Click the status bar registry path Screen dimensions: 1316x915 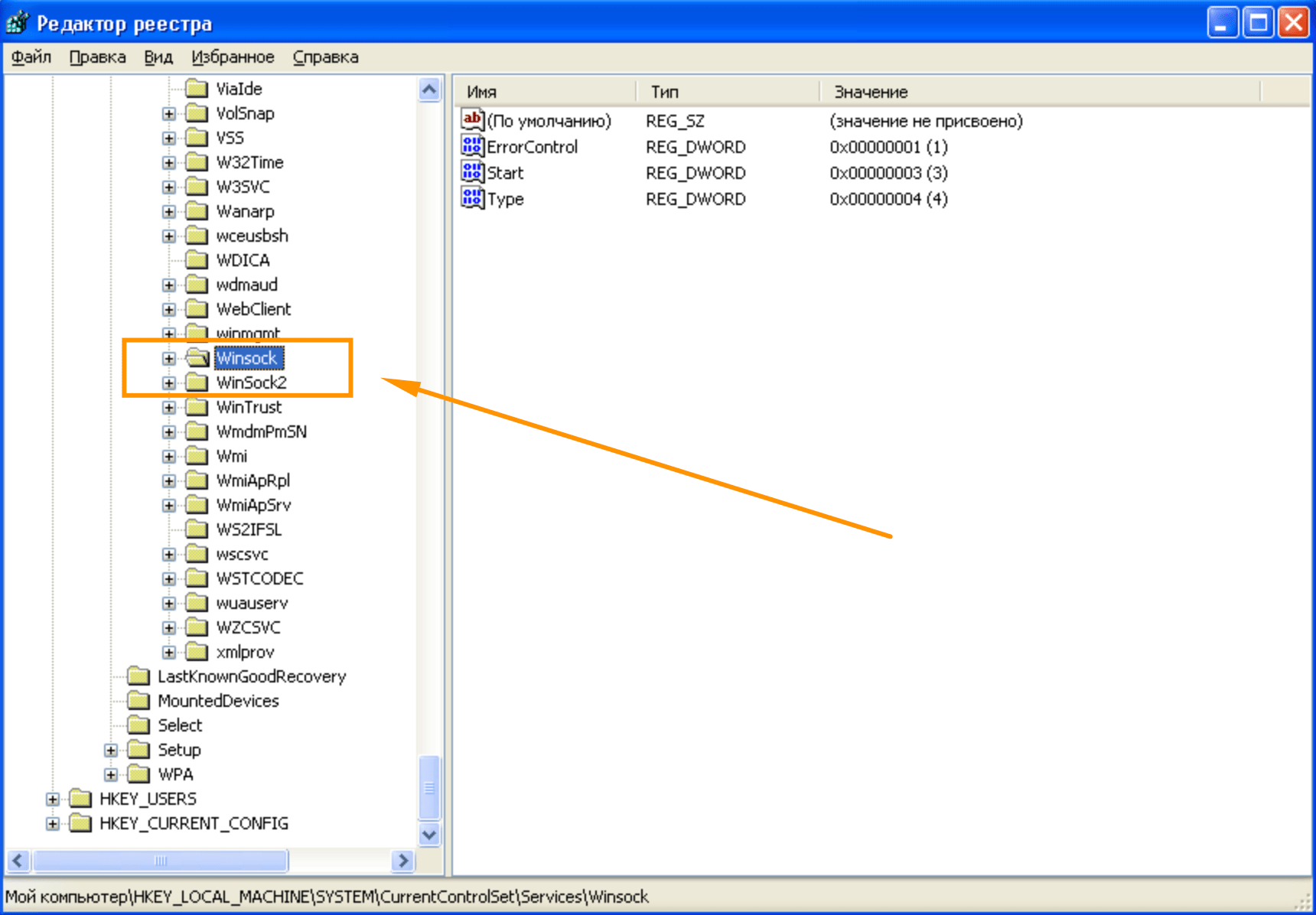tap(327, 897)
